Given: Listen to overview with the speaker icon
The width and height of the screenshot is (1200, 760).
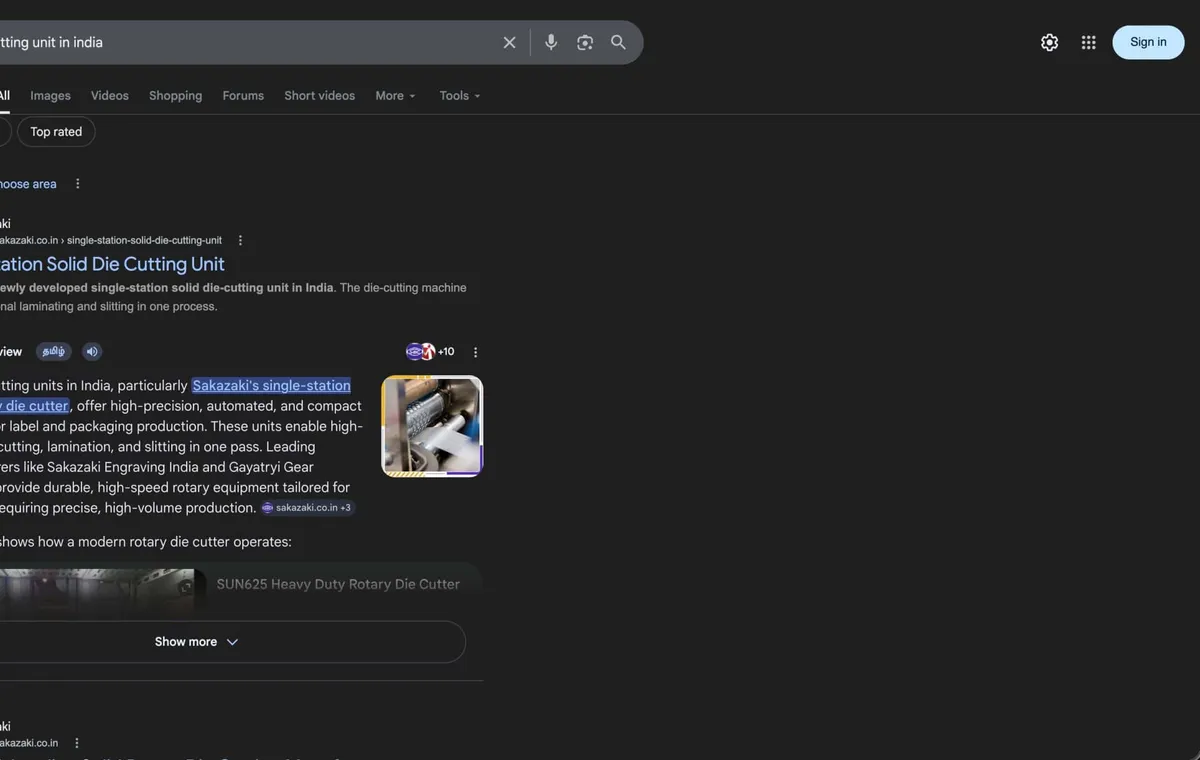Looking at the screenshot, I should point(92,351).
